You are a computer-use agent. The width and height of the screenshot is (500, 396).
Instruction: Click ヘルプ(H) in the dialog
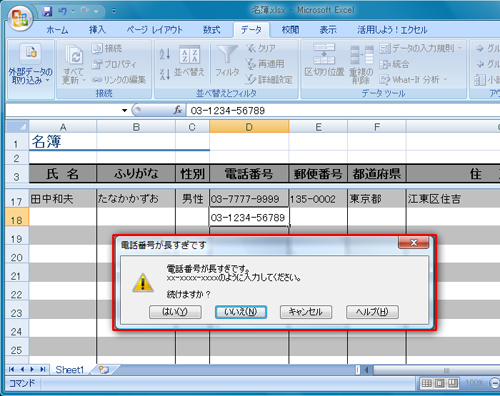[x=372, y=312]
